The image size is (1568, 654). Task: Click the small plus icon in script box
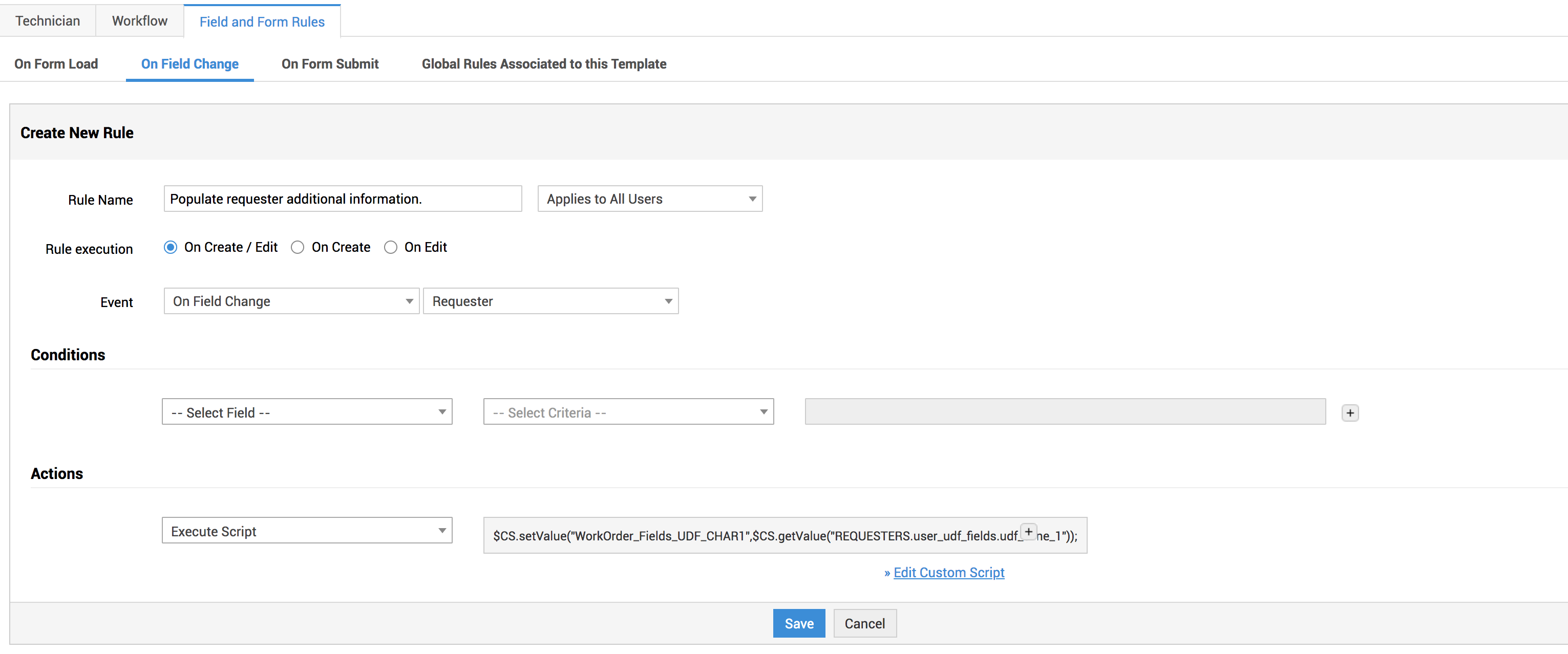click(x=1028, y=532)
